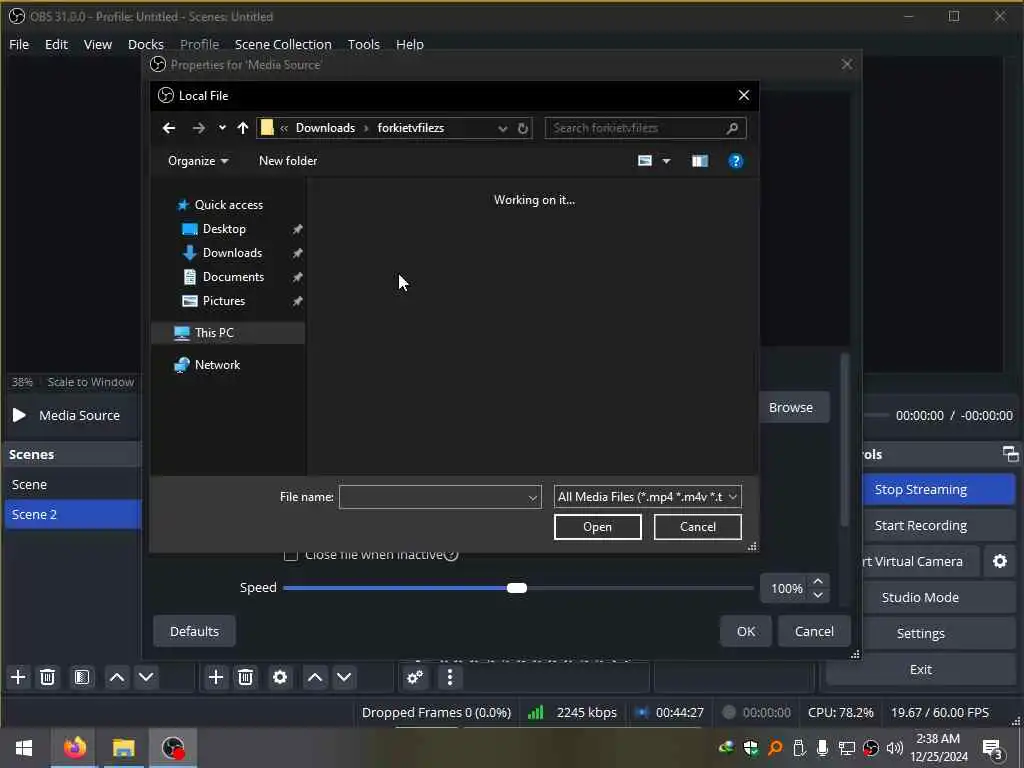Viewport: 1024px width, 768px height.
Task: Remove selected source with trash icon
Action: click(x=246, y=677)
